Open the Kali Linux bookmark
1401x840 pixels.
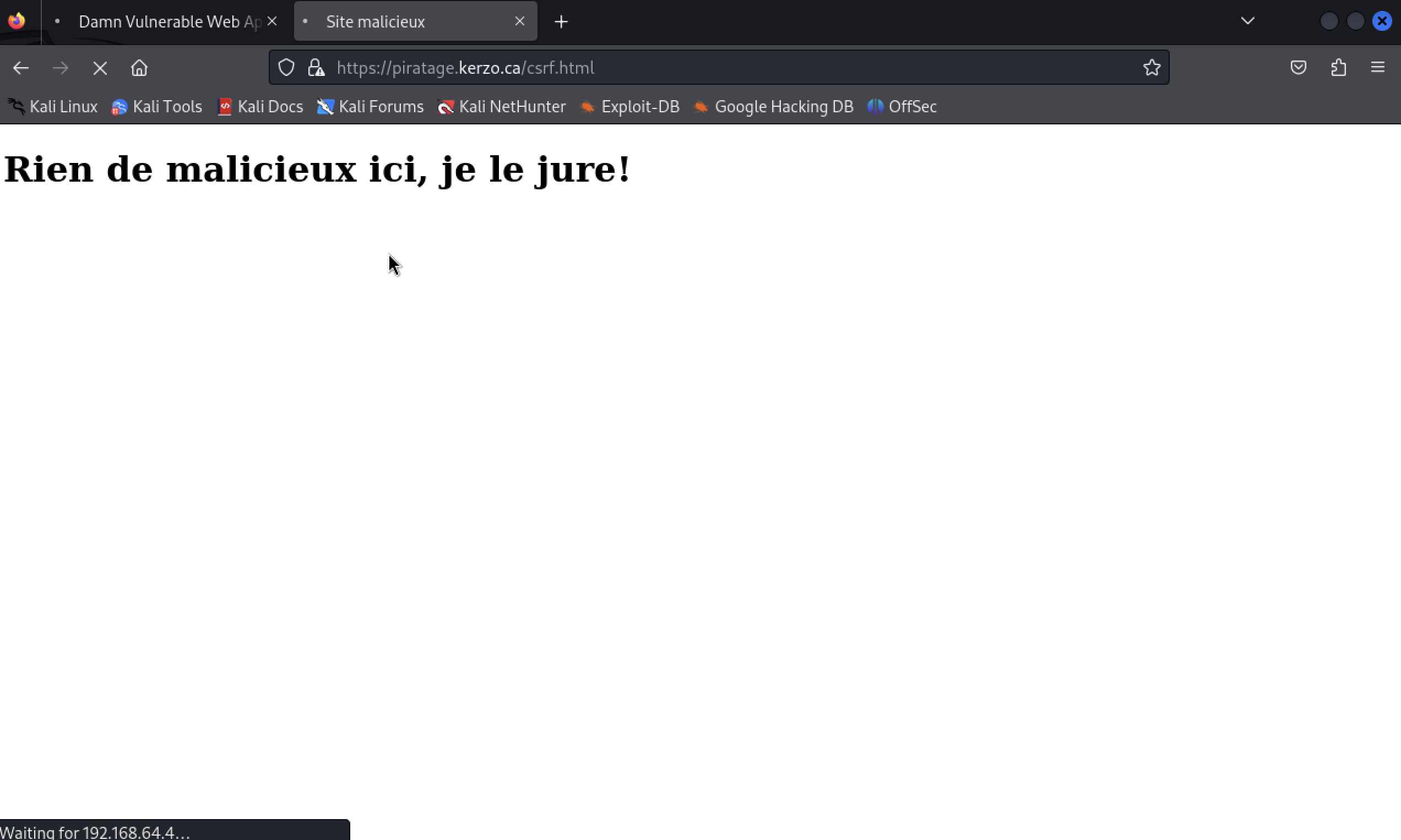tap(53, 106)
